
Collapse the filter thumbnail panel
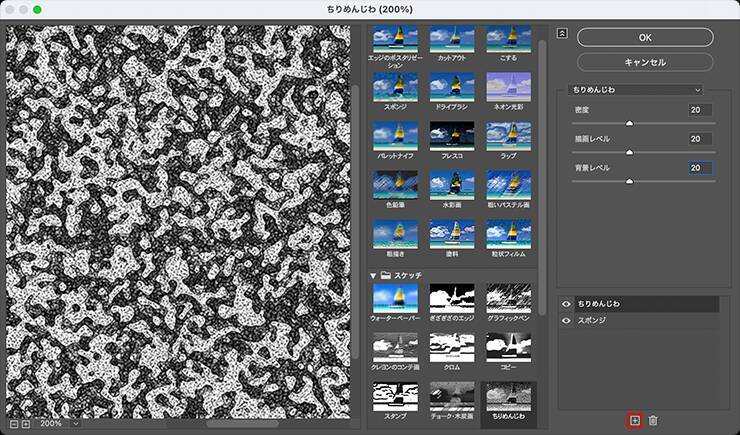click(x=562, y=33)
